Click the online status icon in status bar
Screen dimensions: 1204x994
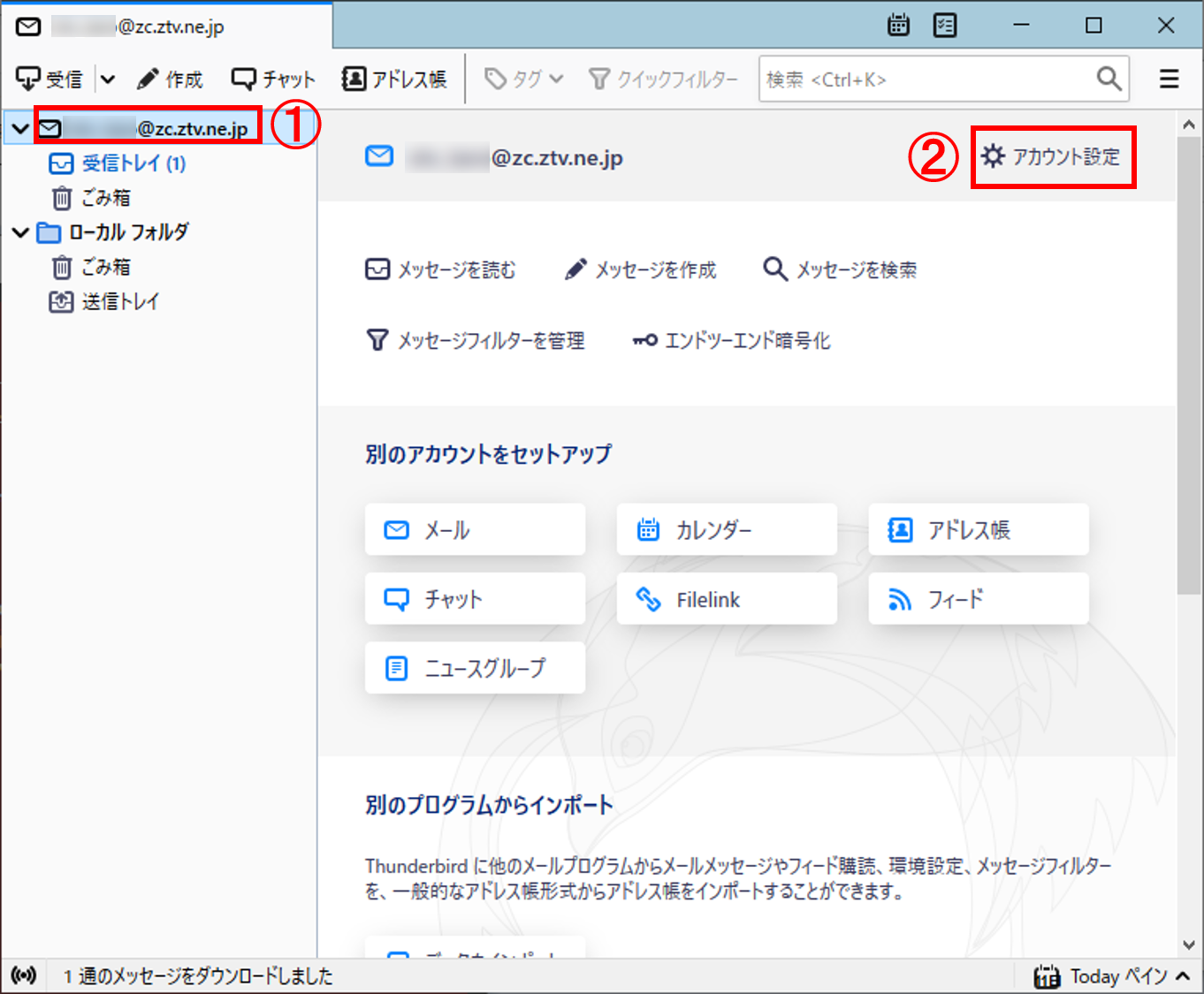click(x=24, y=975)
